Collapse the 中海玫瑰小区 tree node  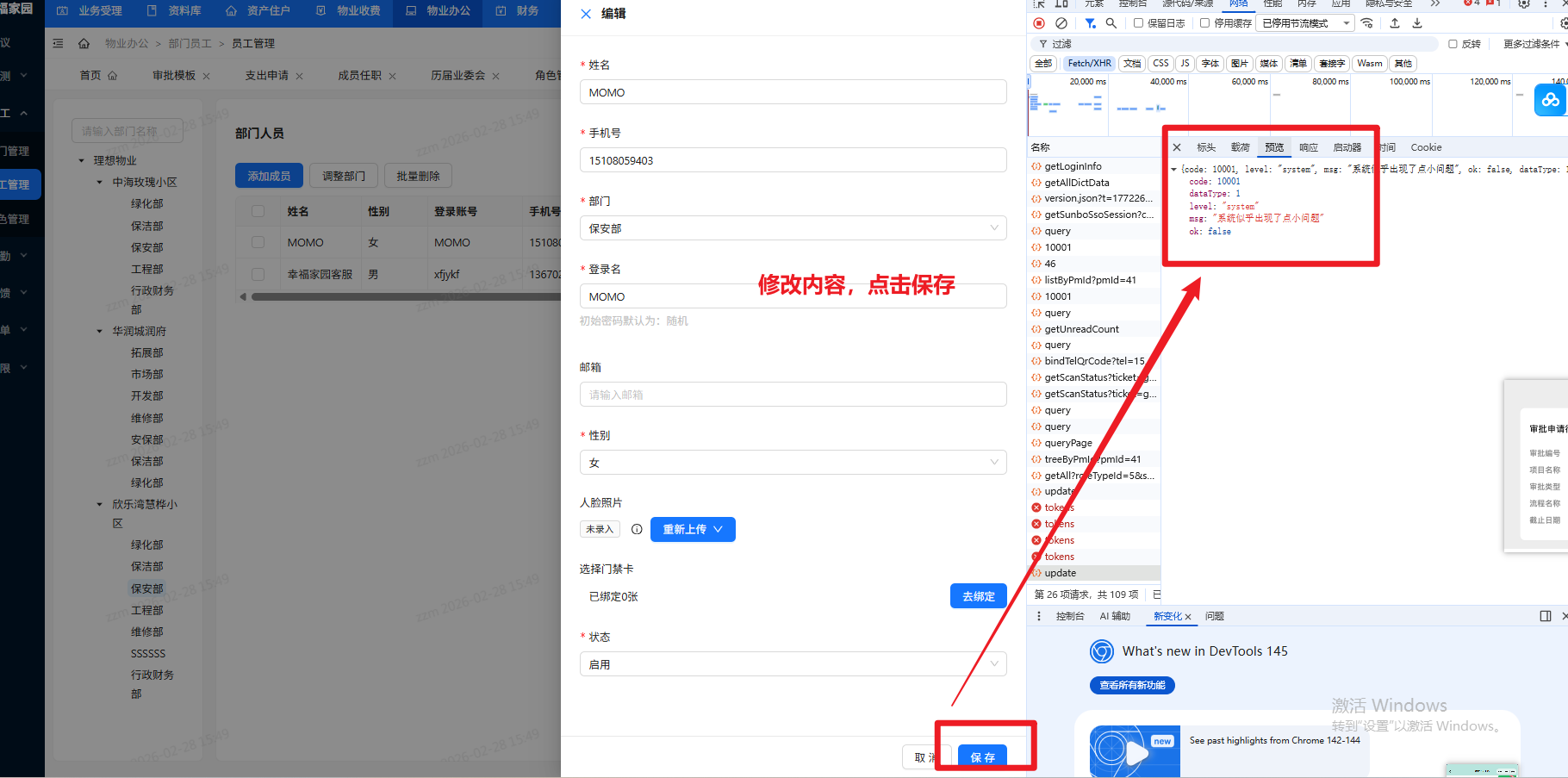[x=98, y=182]
